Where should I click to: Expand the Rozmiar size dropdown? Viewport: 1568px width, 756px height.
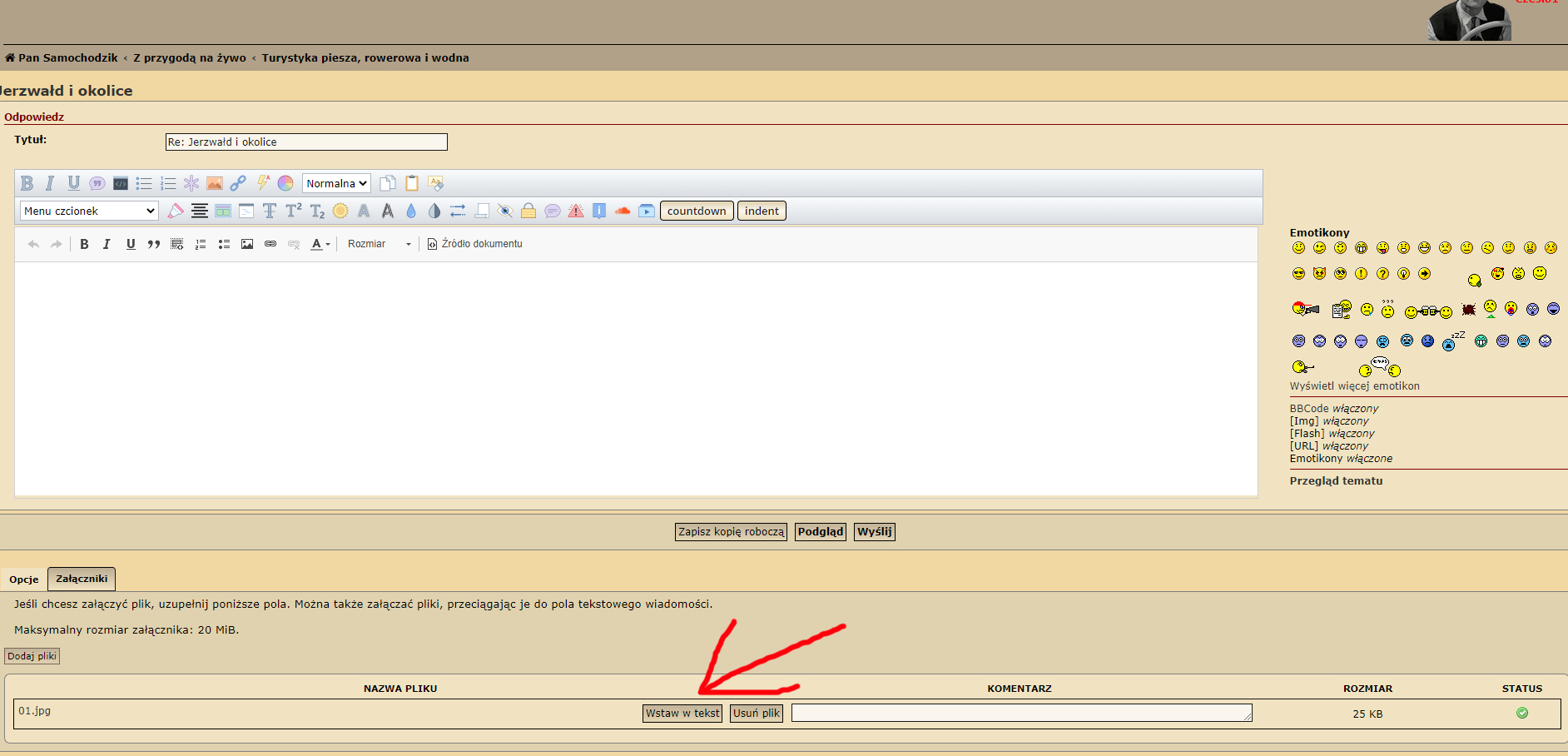tap(380, 244)
